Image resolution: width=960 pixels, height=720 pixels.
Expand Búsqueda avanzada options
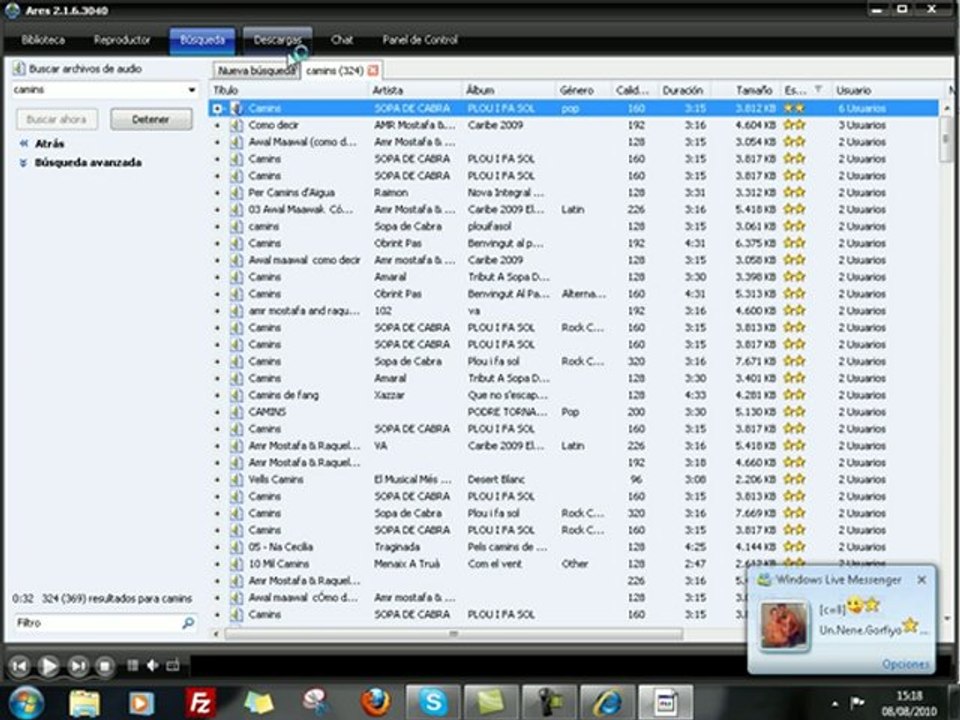pyautogui.click(x=88, y=162)
